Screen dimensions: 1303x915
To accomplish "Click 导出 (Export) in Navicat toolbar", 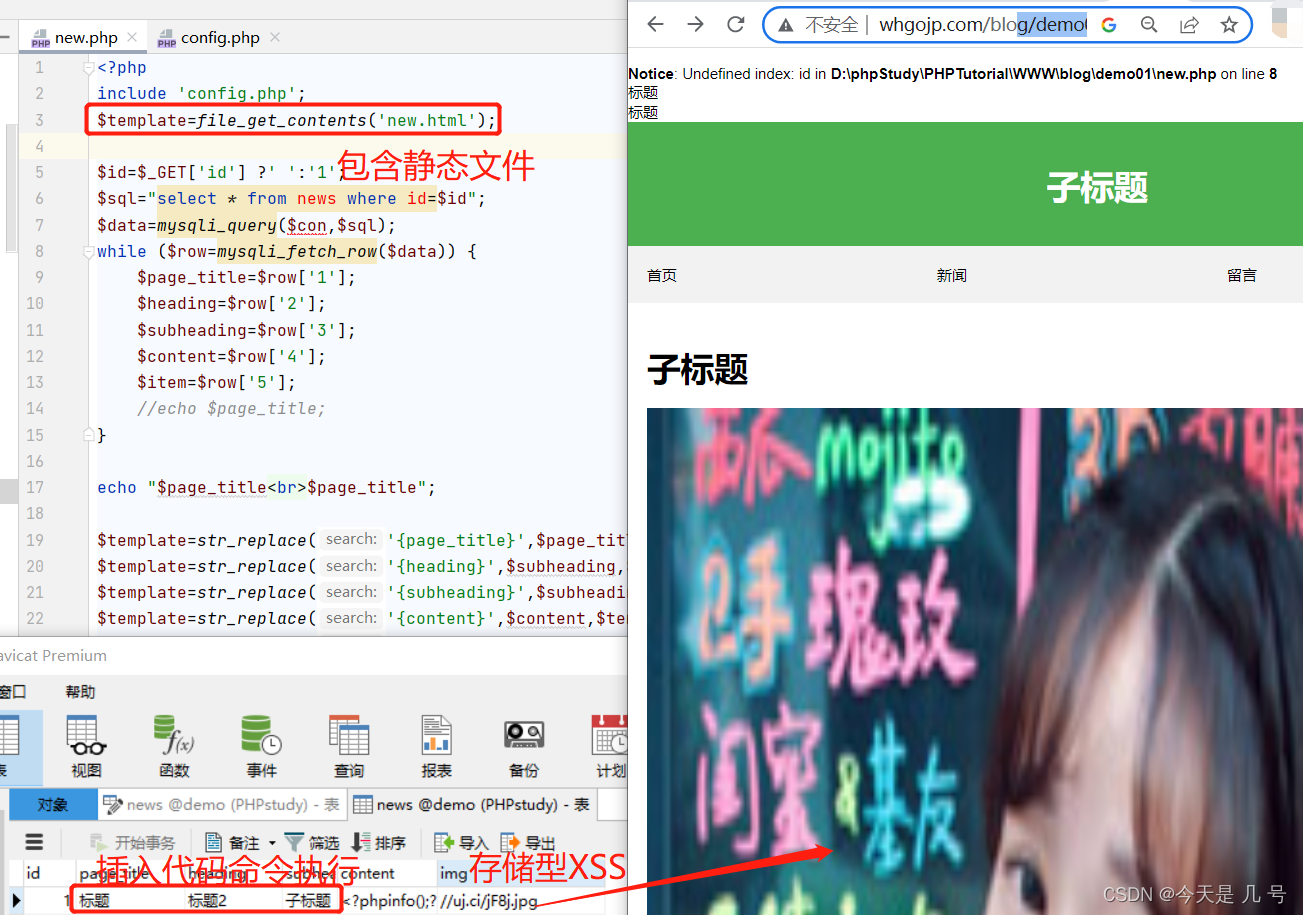I will 528,843.
